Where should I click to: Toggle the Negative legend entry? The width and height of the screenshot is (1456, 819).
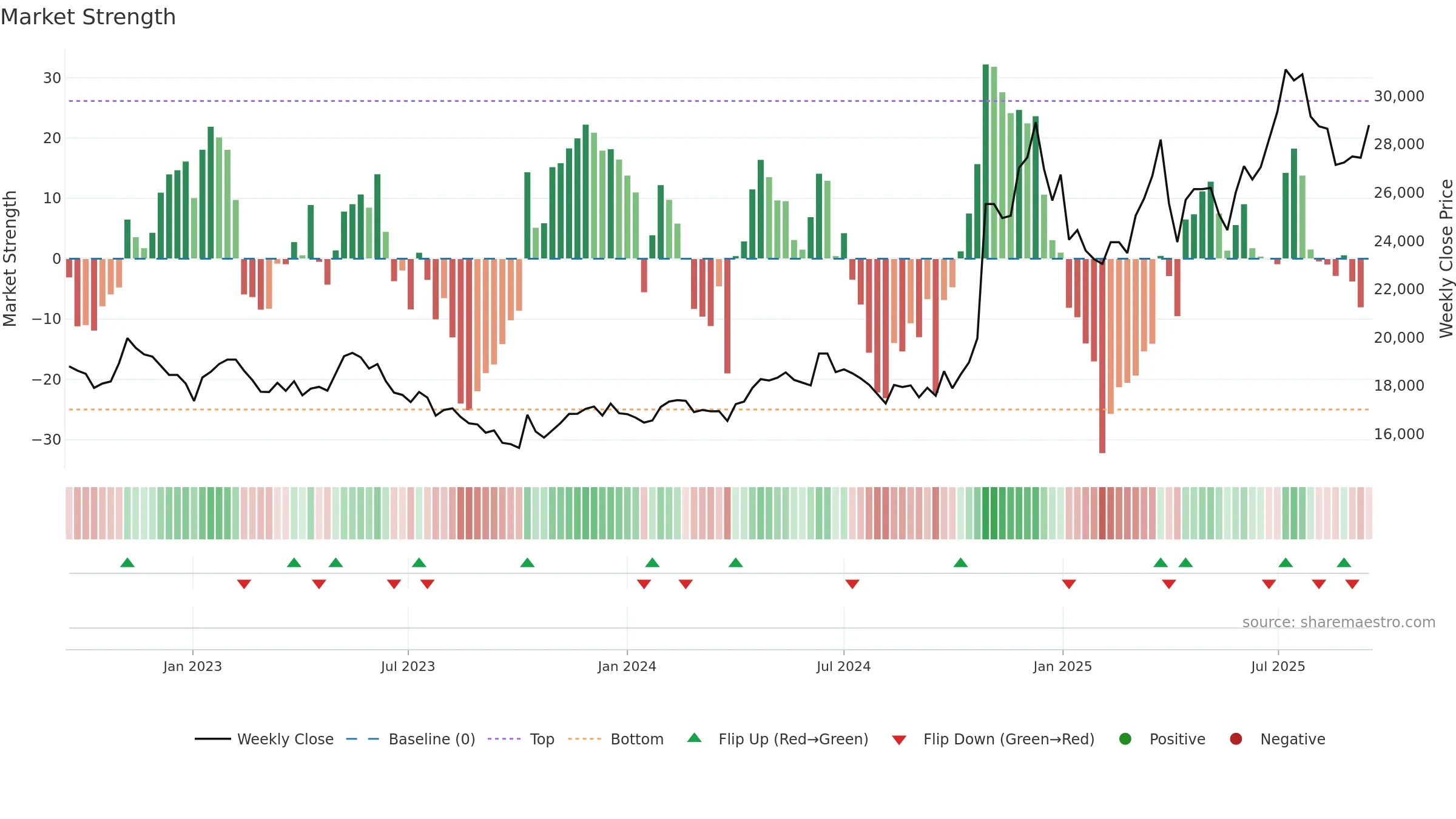(1277, 739)
